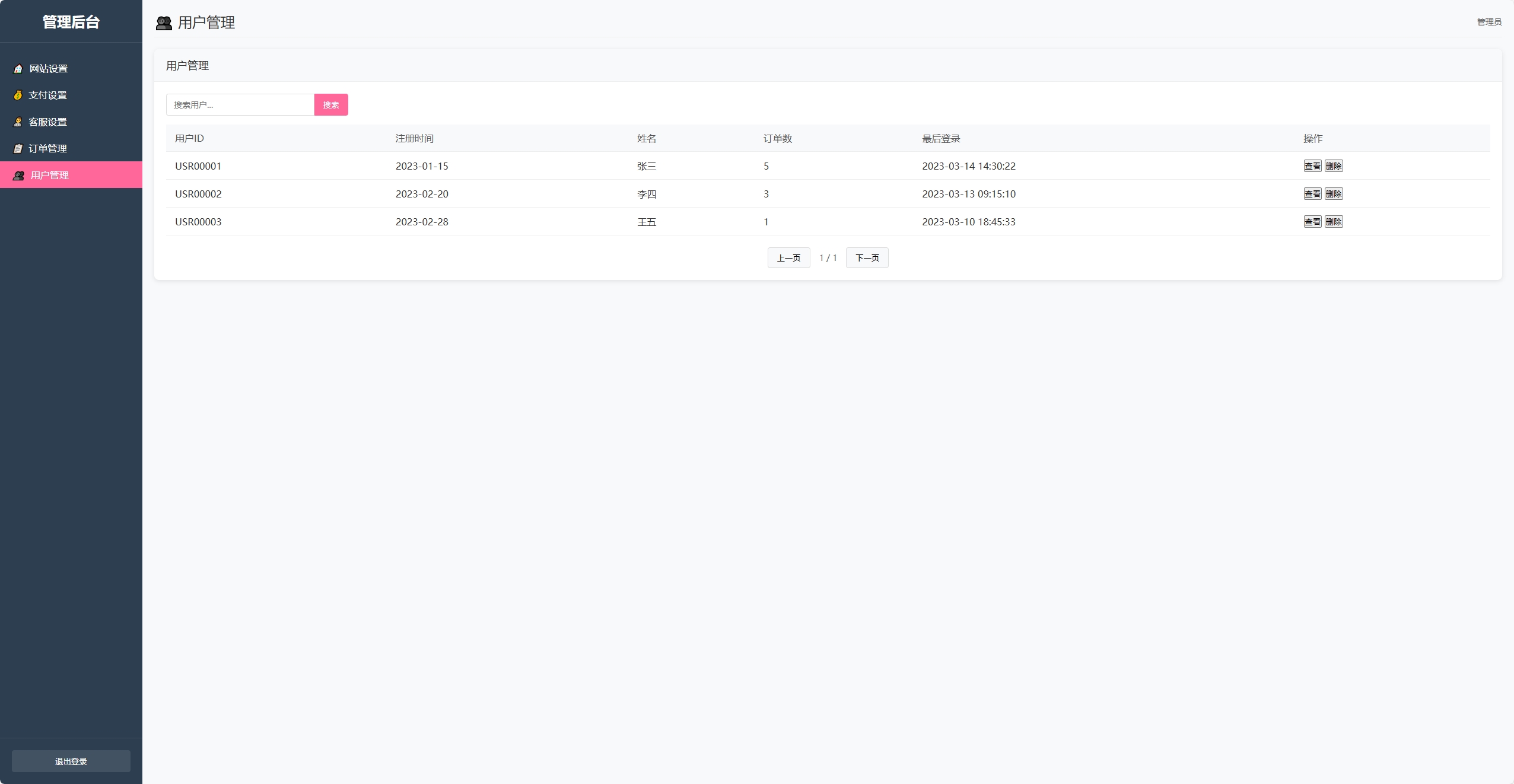Focus the 搜索用户 input field
Image resolution: width=1514 pixels, height=784 pixels.
240,105
